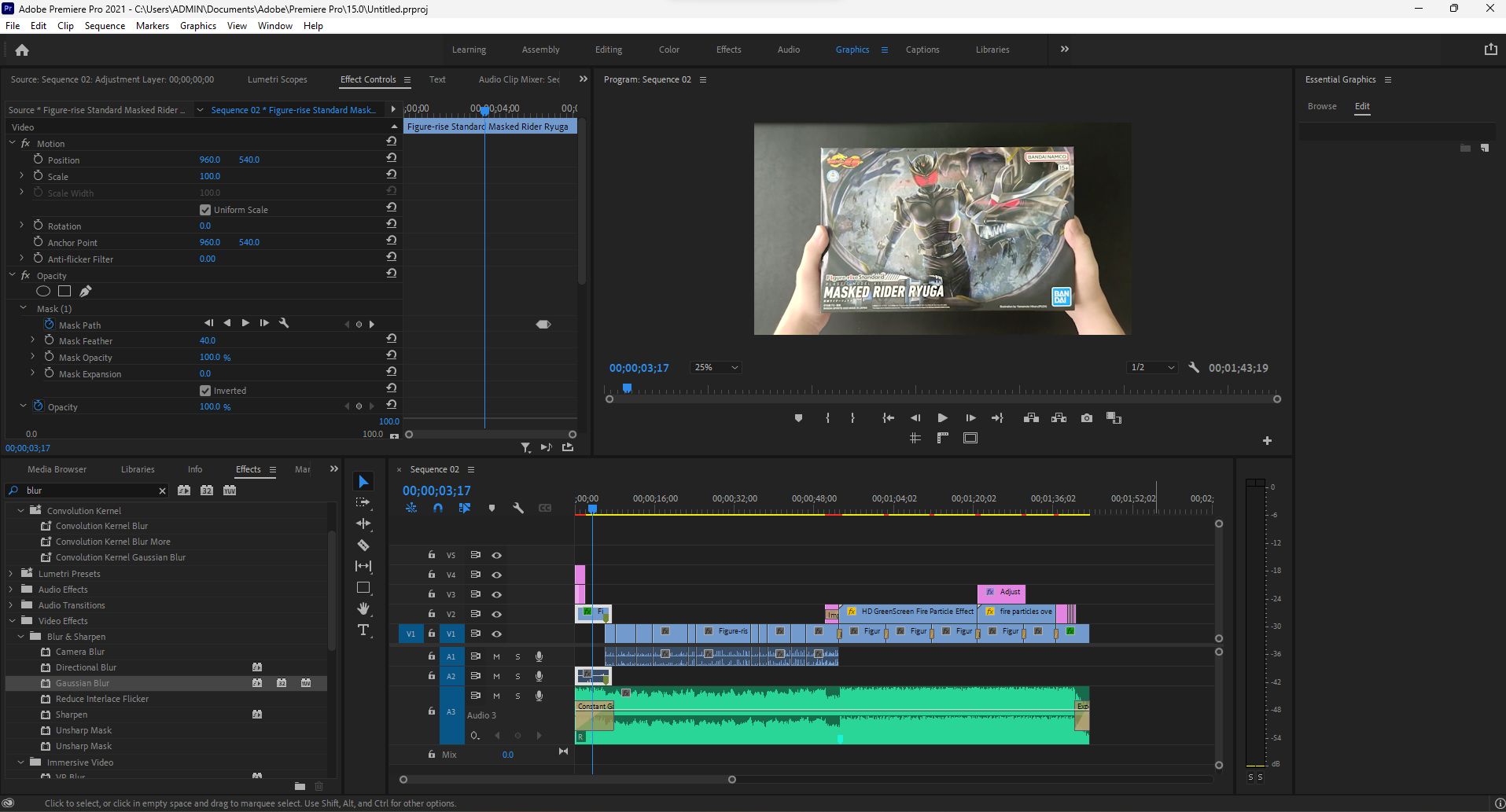Mute audio track A1
The image size is (1506, 812).
tap(496, 656)
